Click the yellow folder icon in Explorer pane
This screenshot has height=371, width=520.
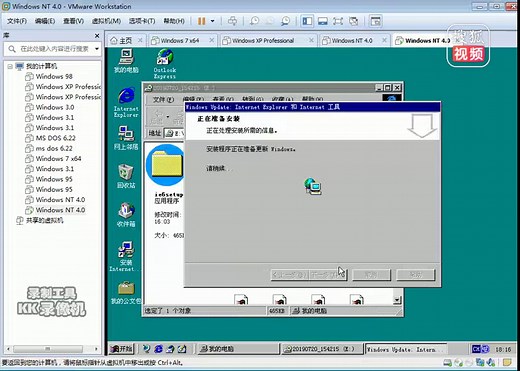pos(166,165)
